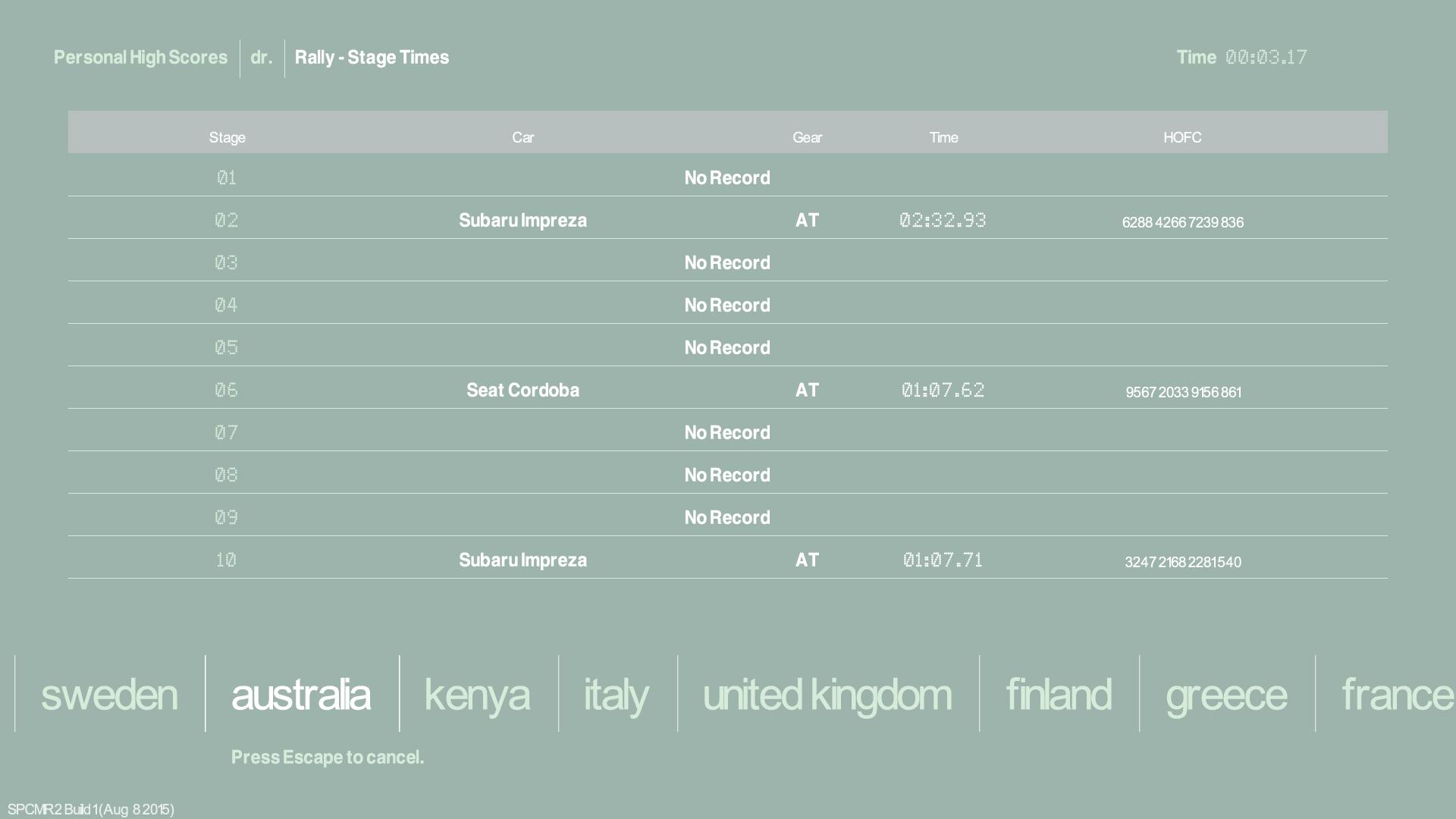Click the HOFC column header
Viewport: 1456px width, 819px height.
tap(1182, 137)
